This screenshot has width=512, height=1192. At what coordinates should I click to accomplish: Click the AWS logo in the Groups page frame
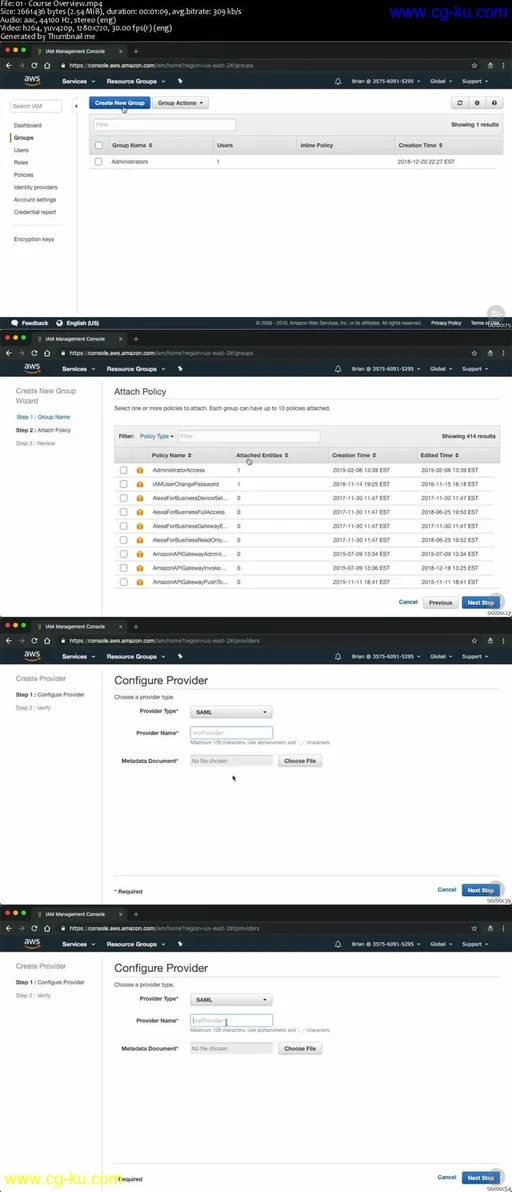coord(32,80)
